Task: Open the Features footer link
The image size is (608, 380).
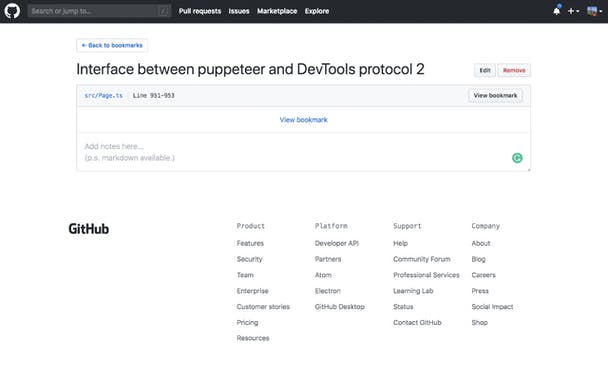Action: [x=250, y=243]
